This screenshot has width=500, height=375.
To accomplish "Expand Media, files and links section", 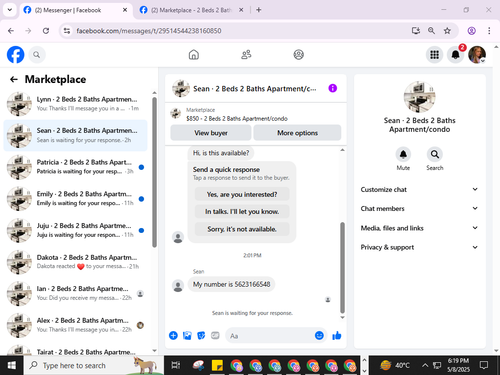I will [x=419, y=228].
